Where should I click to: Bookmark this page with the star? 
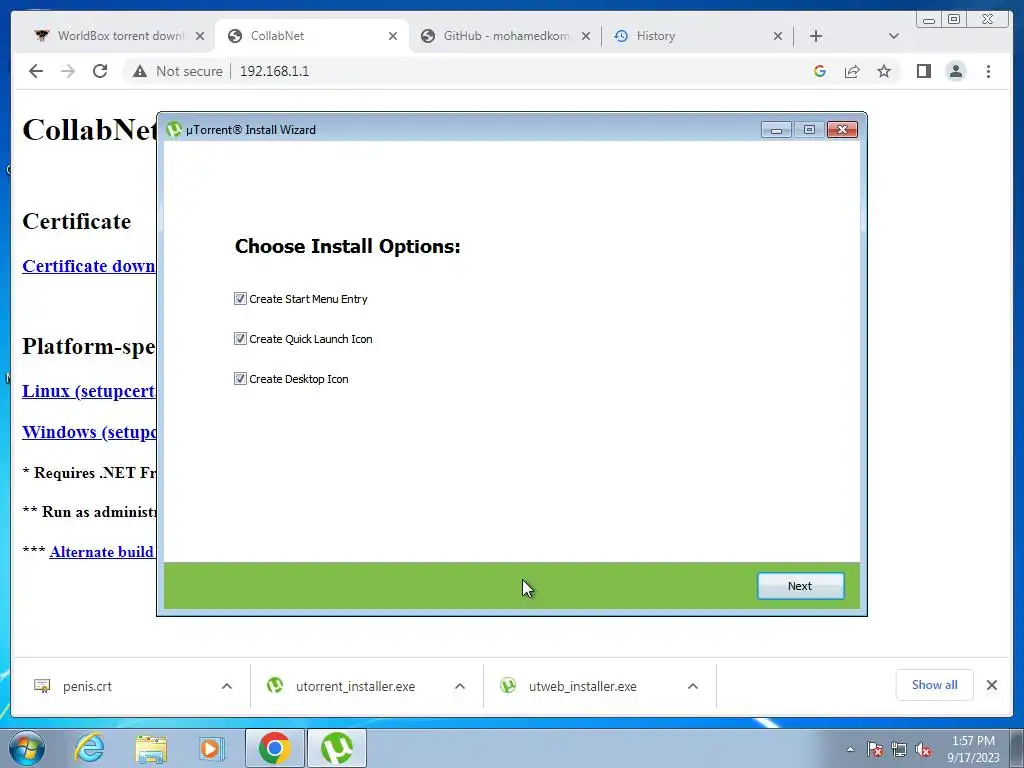[x=884, y=71]
